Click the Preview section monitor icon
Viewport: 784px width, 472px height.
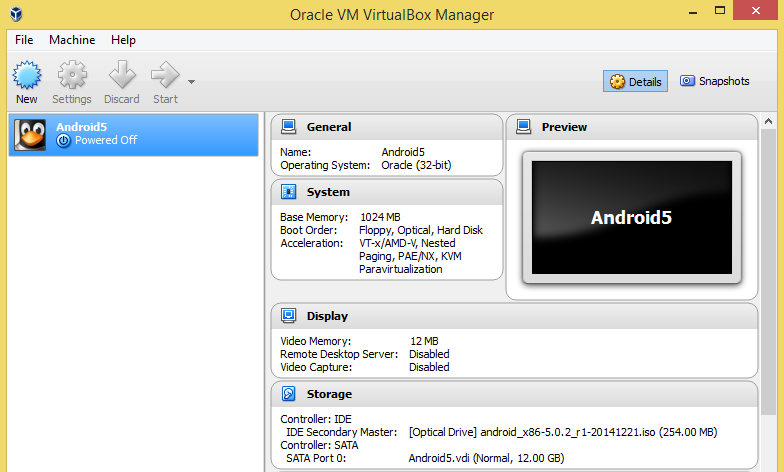(524, 127)
